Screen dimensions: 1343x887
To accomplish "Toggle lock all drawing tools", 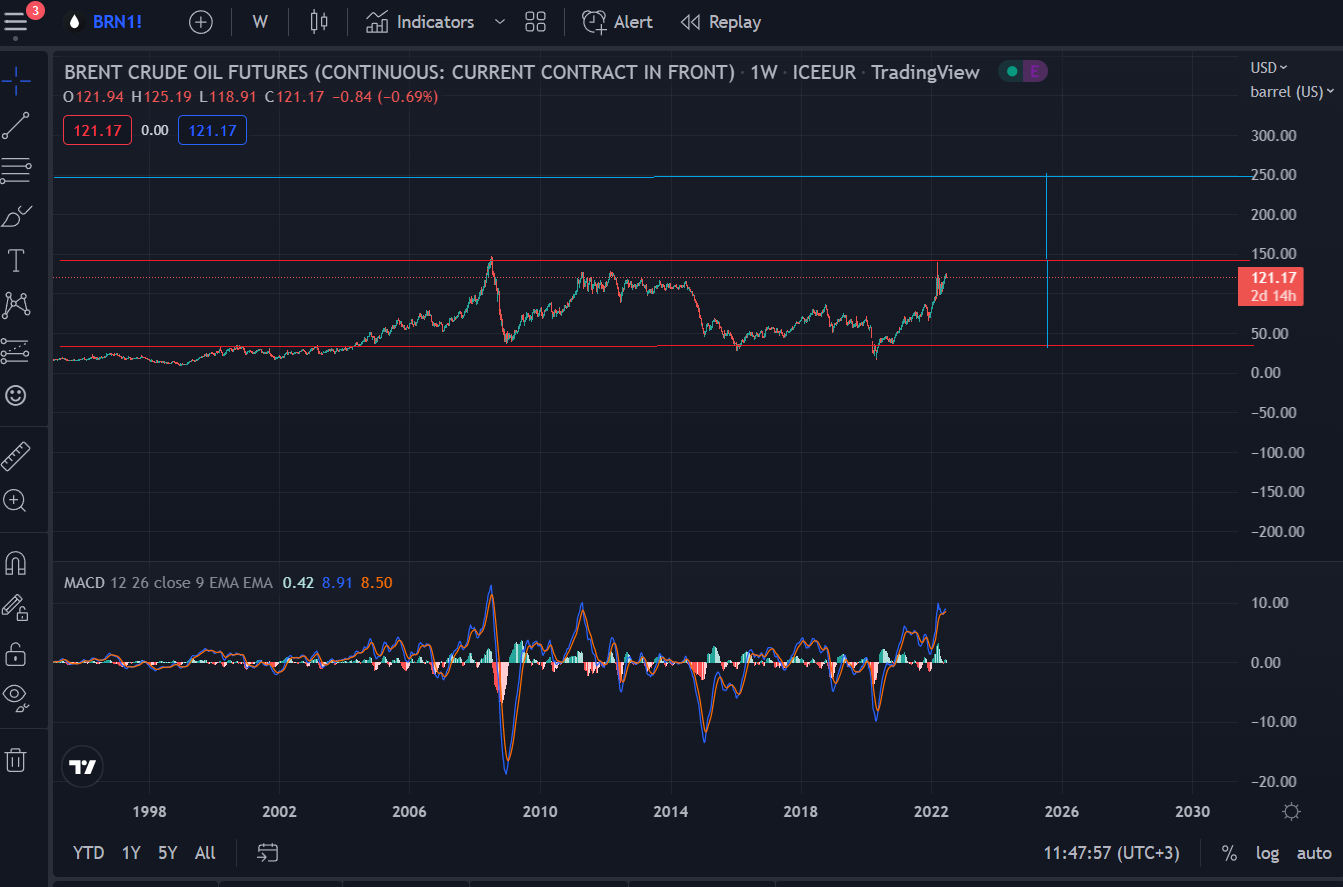I will (x=16, y=654).
